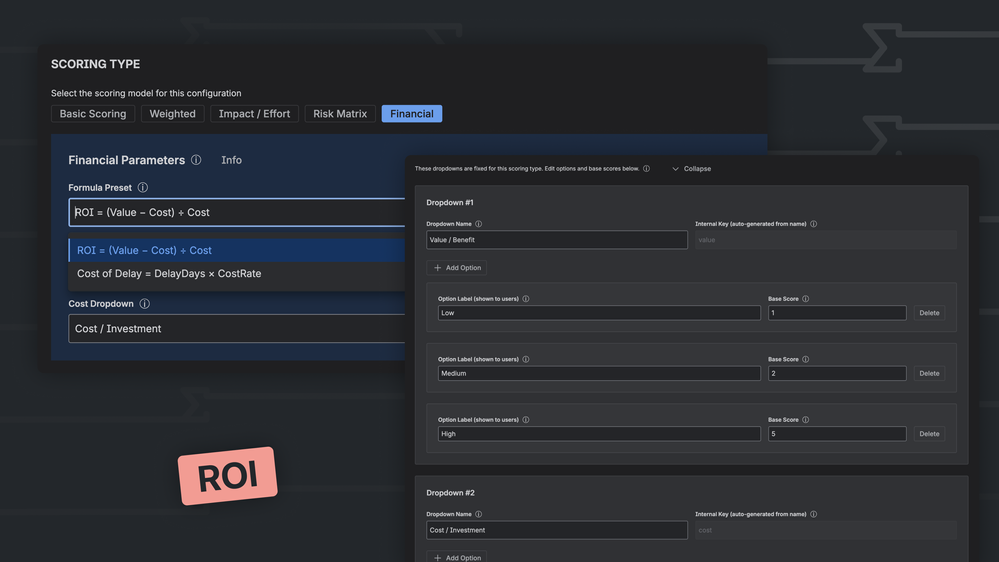Delete the High option row

pos(929,434)
